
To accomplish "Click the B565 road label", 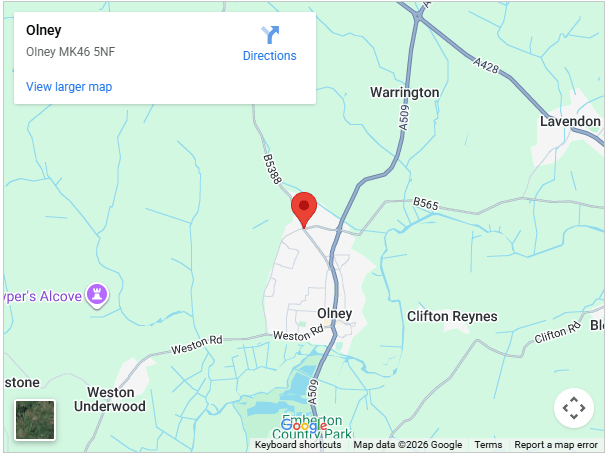I will coord(426,203).
